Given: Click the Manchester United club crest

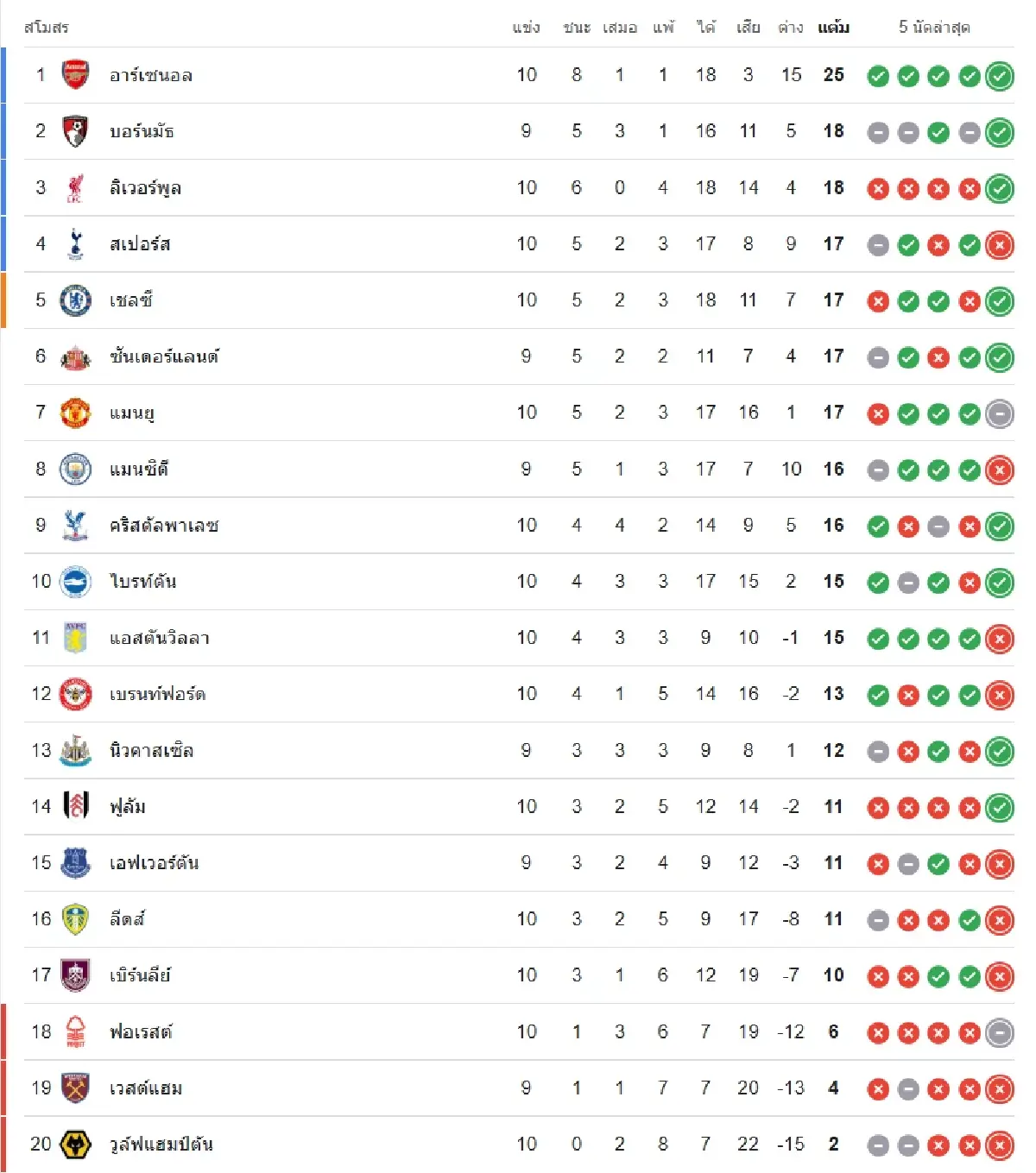Looking at the screenshot, I should click(x=76, y=413).
